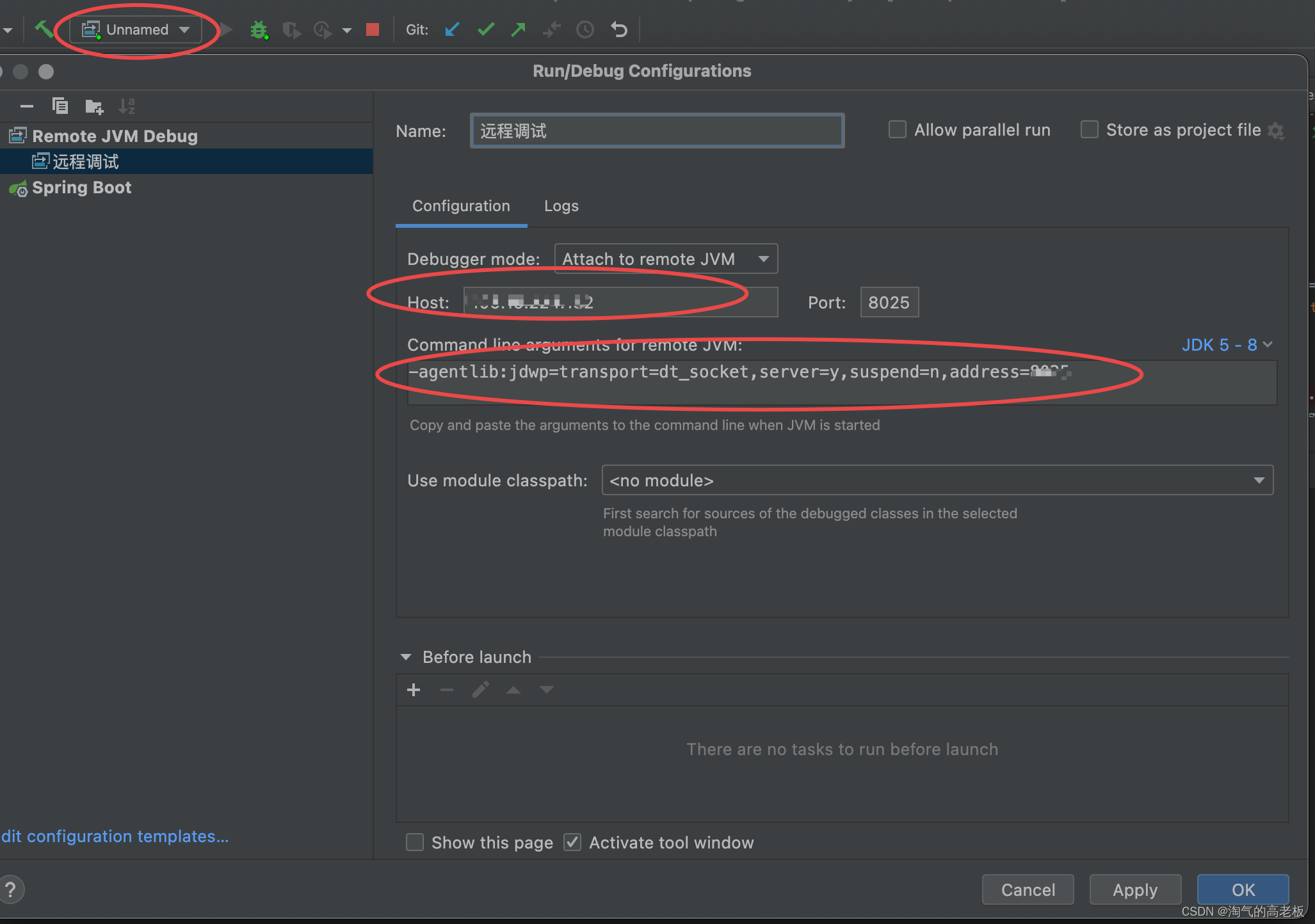Viewport: 1315px width, 924px height.
Task: Open the Debugger mode dropdown
Action: point(666,259)
